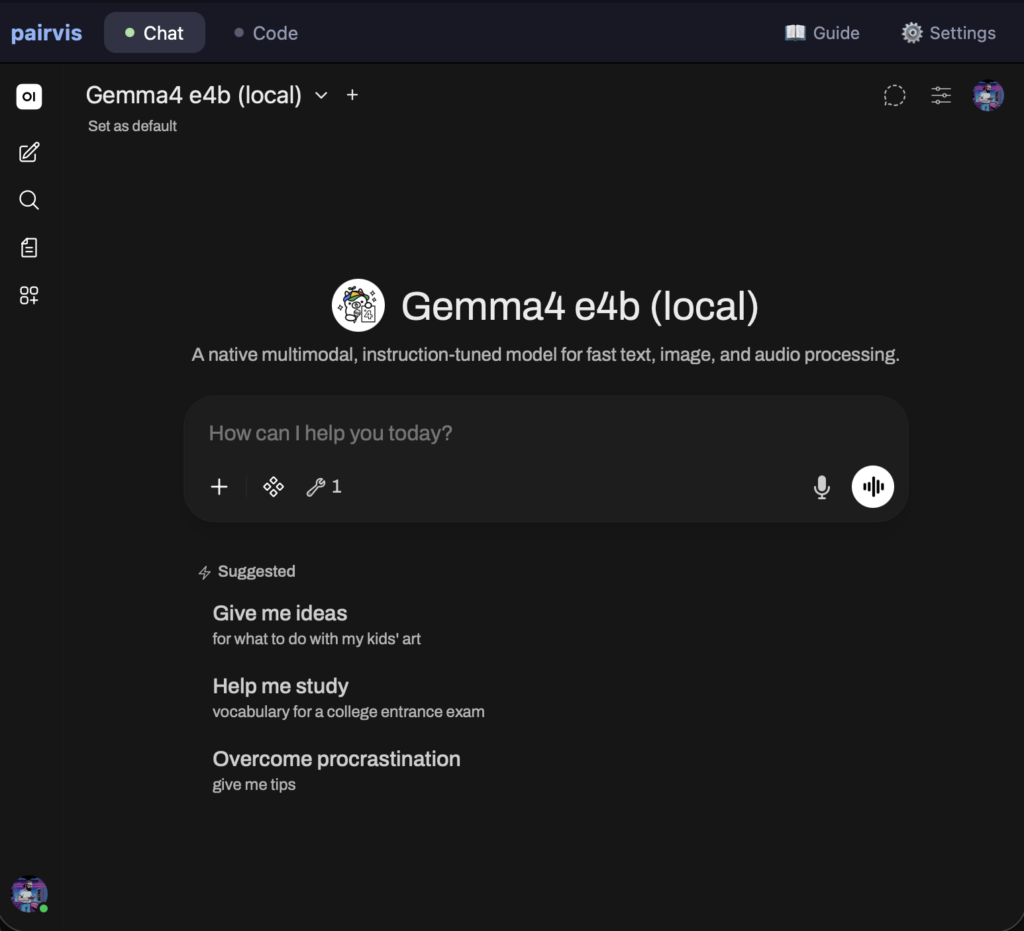Switch to the Code tab
This screenshot has height=931, width=1024.
click(266, 33)
